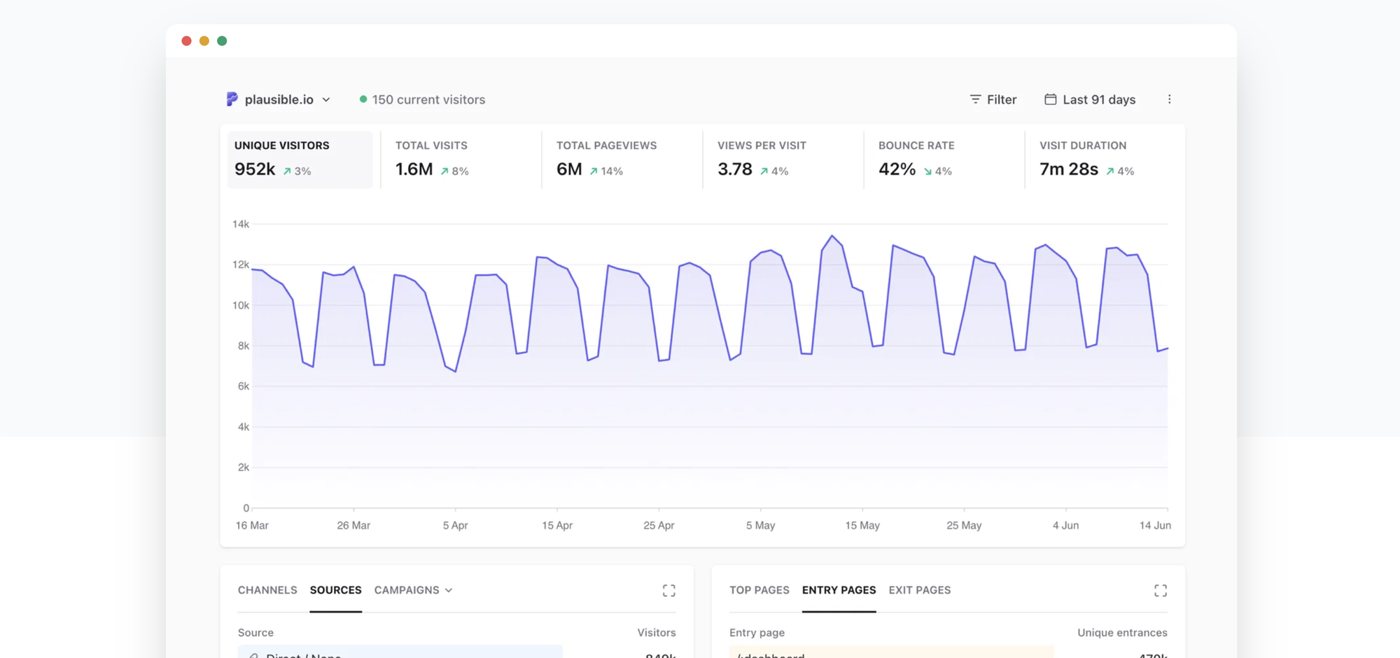Switch to the Top Pages tab
Screen dimensions: 1400x658
point(759,590)
